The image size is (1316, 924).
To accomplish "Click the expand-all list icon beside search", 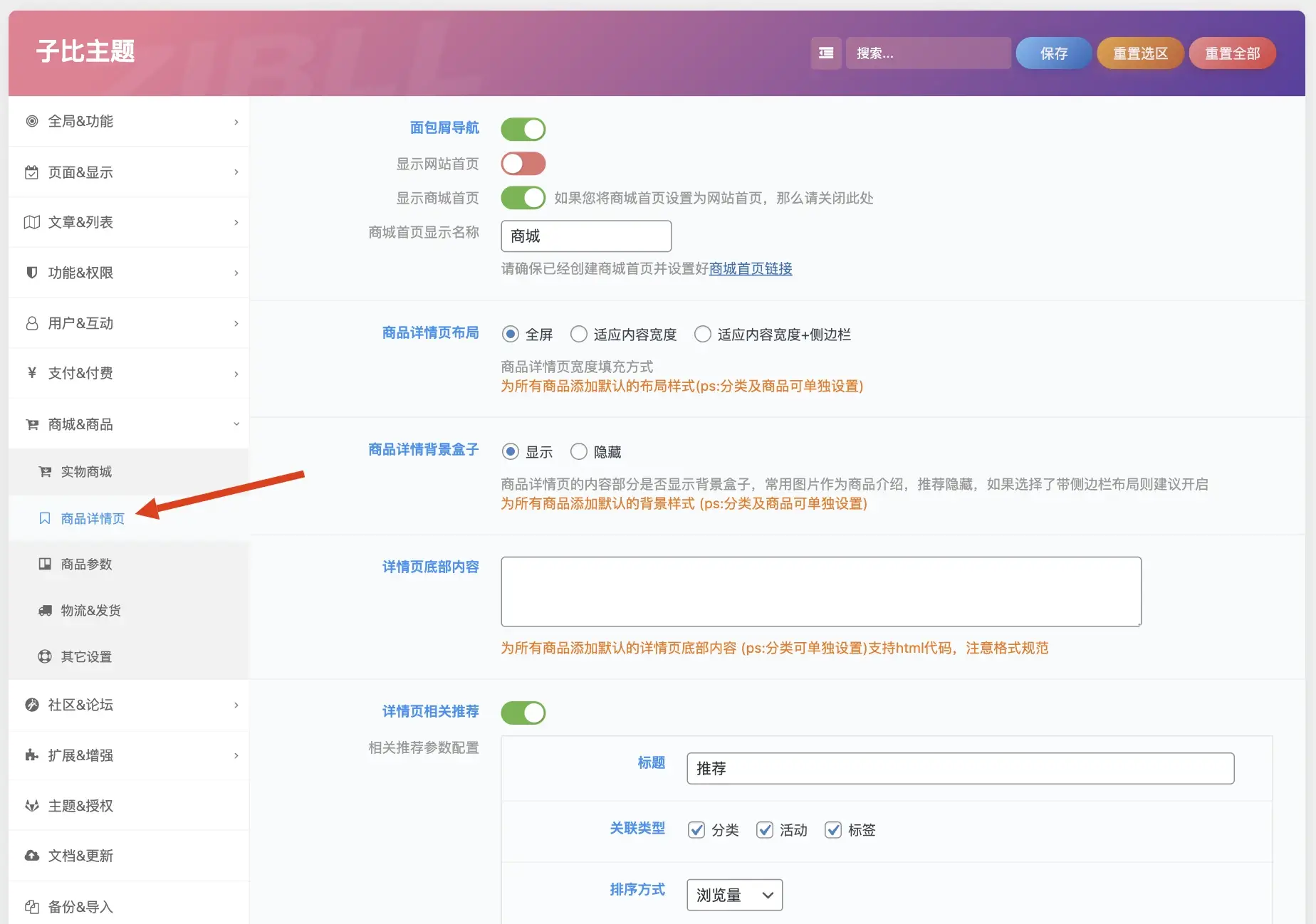I will 825,53.
